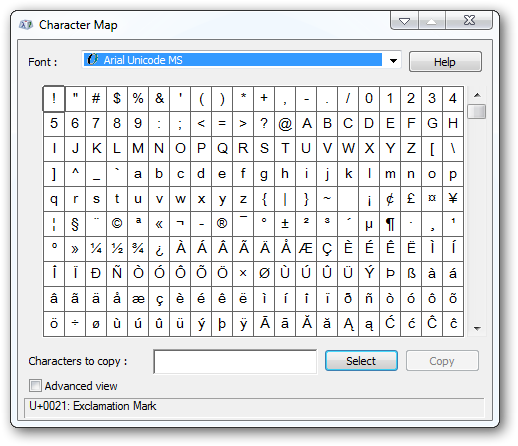Select the sharp s ß cell
The height and width of the screenshot is (446, 518).
(411, 274)
